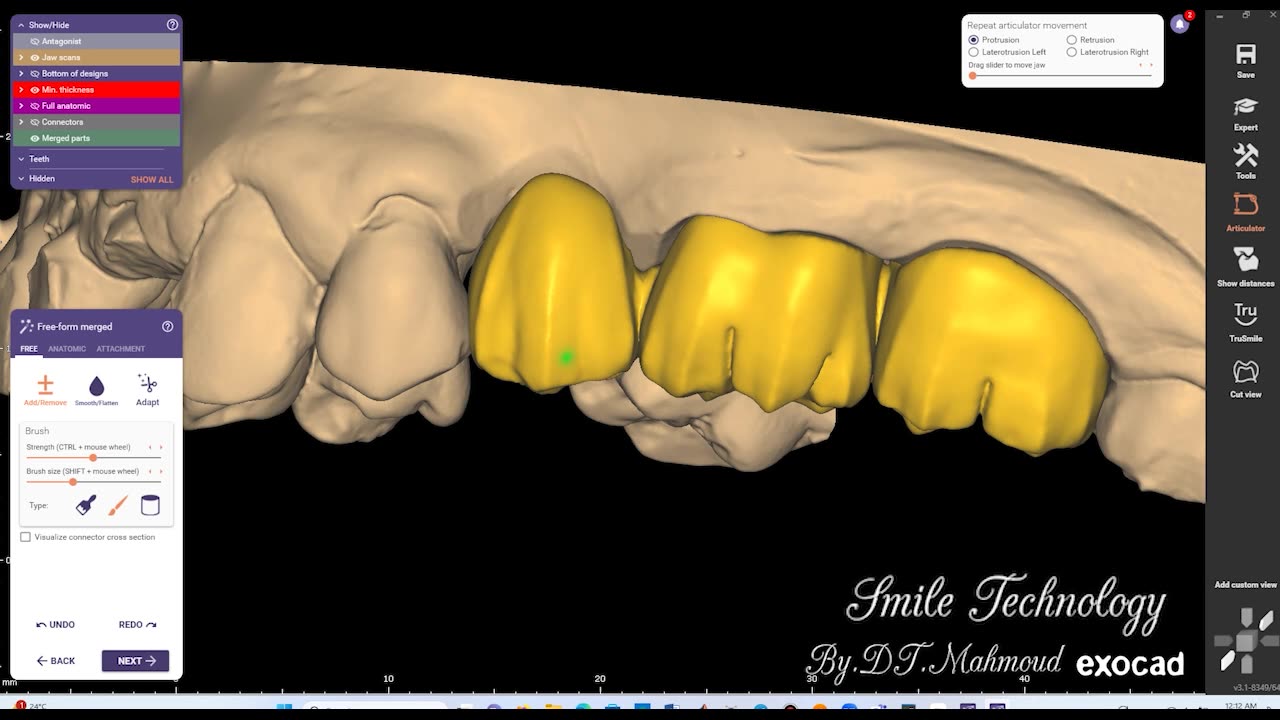Show the Antagonist layer

[x=35, y=41]
